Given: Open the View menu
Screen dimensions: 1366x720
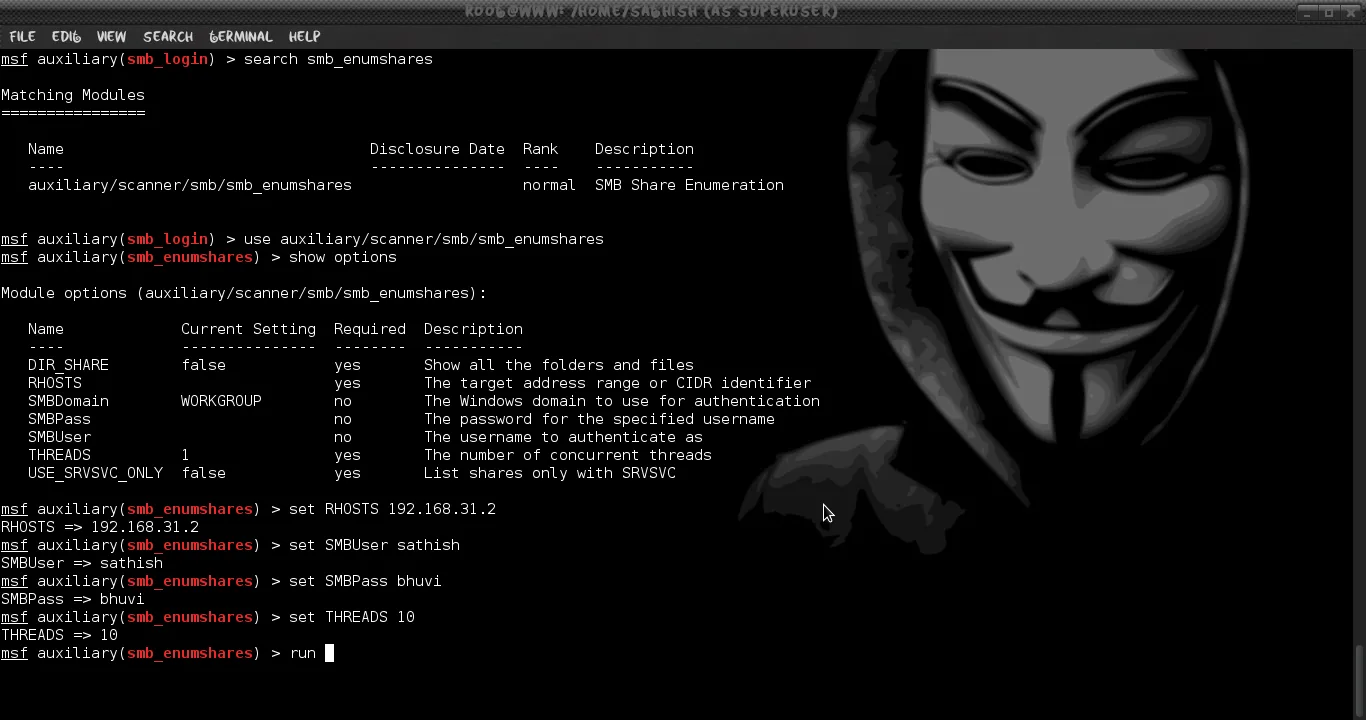Looking at the screenshot, I should coord(111,36).
